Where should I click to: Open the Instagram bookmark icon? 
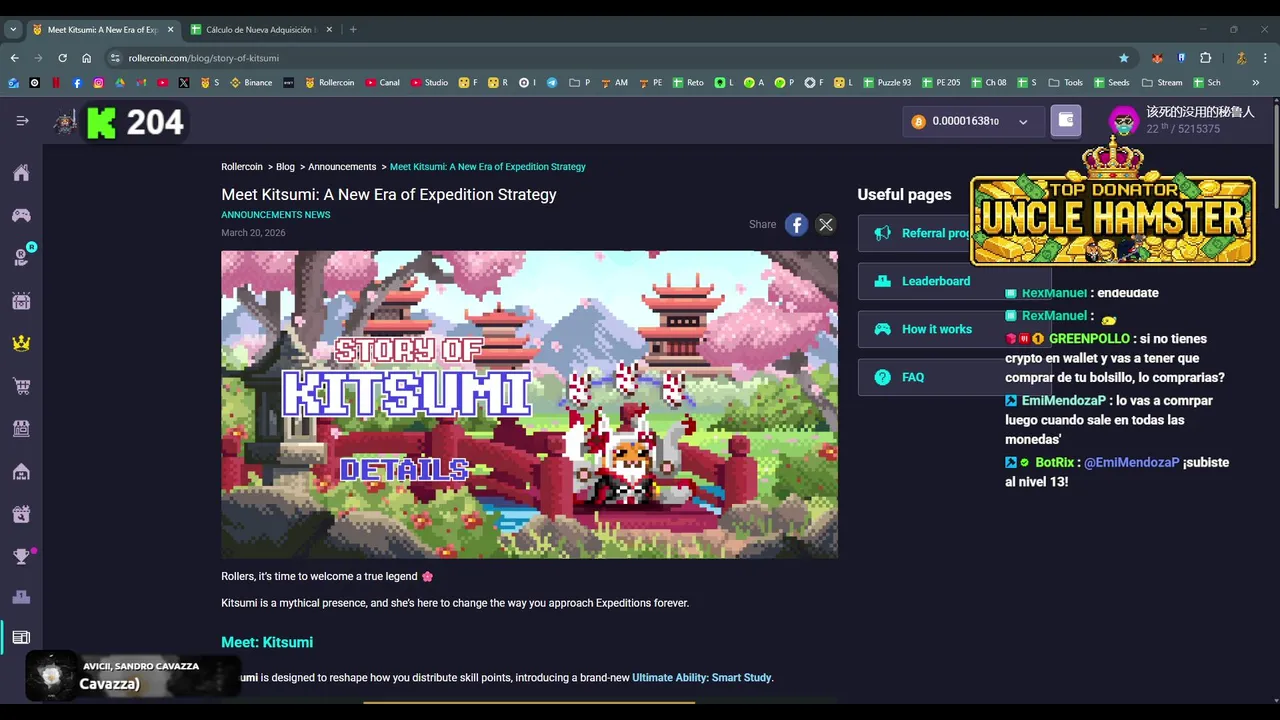click(98, 83)
